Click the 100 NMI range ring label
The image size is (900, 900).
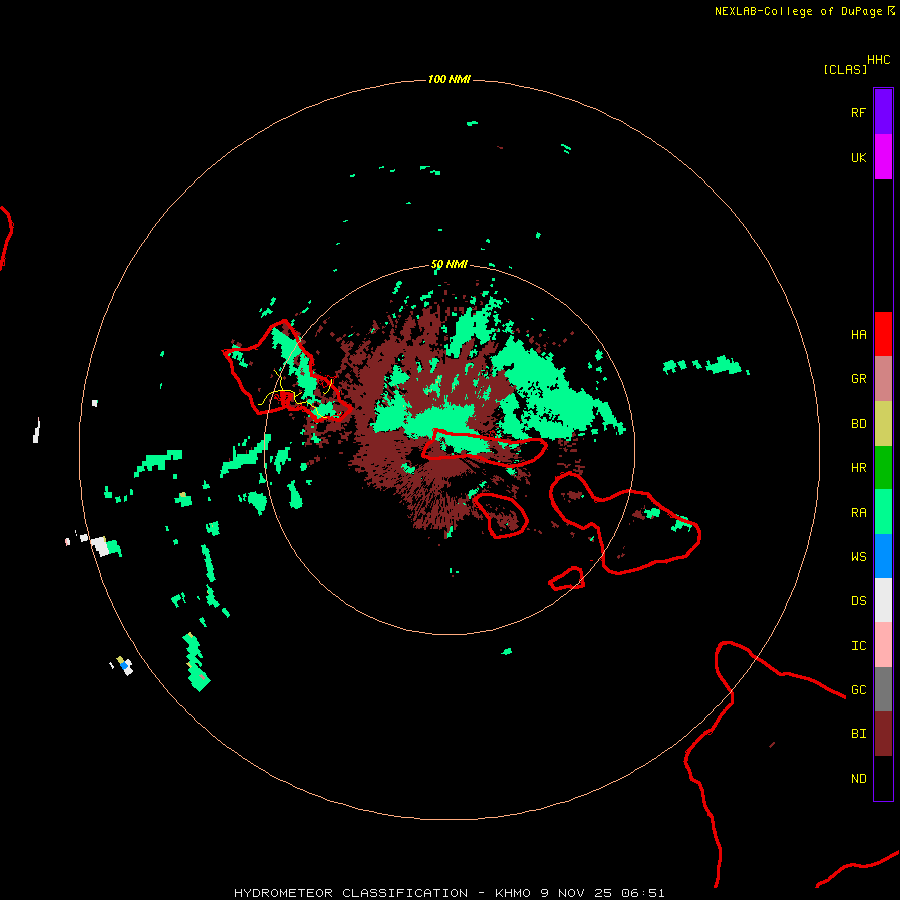(x=449, y=79)
